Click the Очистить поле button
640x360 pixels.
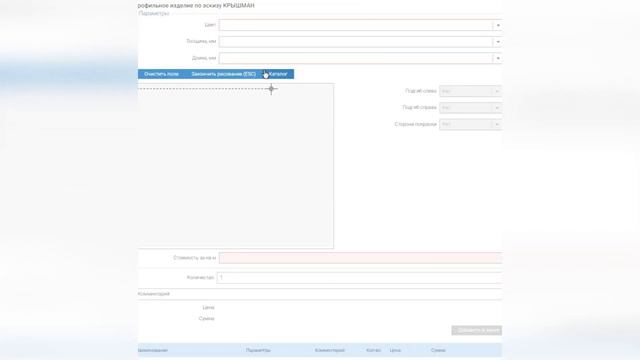161,74
